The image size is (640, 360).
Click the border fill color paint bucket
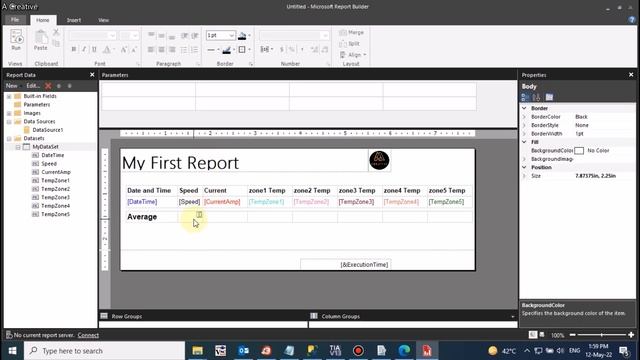tap(242, 36)
